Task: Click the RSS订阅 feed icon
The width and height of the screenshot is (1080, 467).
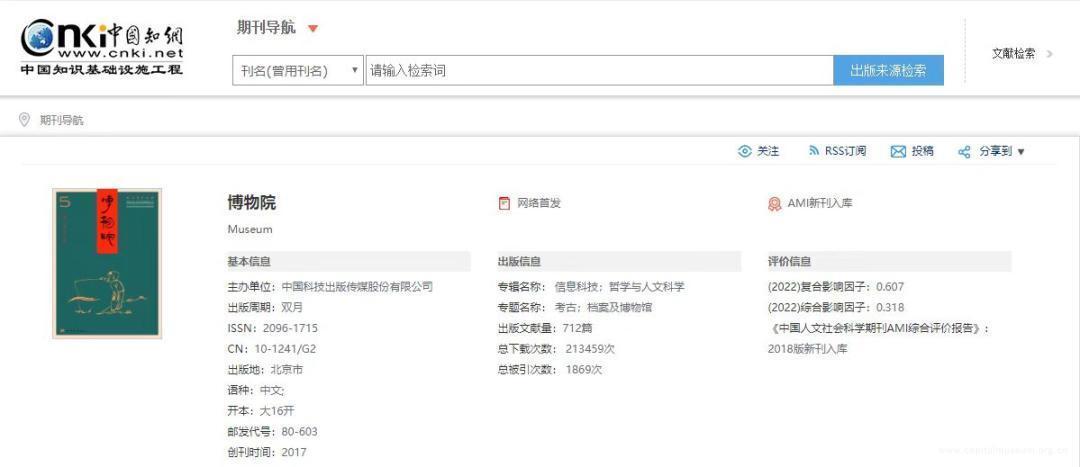Action: click(x=814, y=151)
